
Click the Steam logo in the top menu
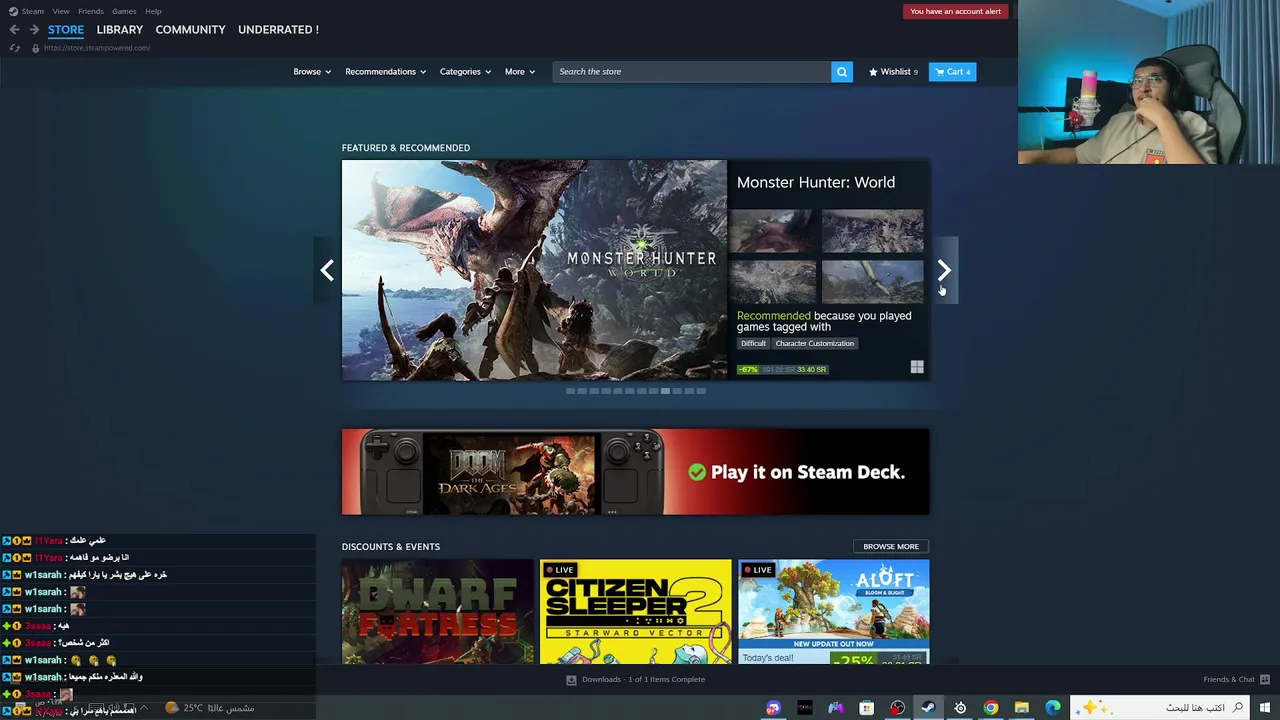[x=13, y=11]
